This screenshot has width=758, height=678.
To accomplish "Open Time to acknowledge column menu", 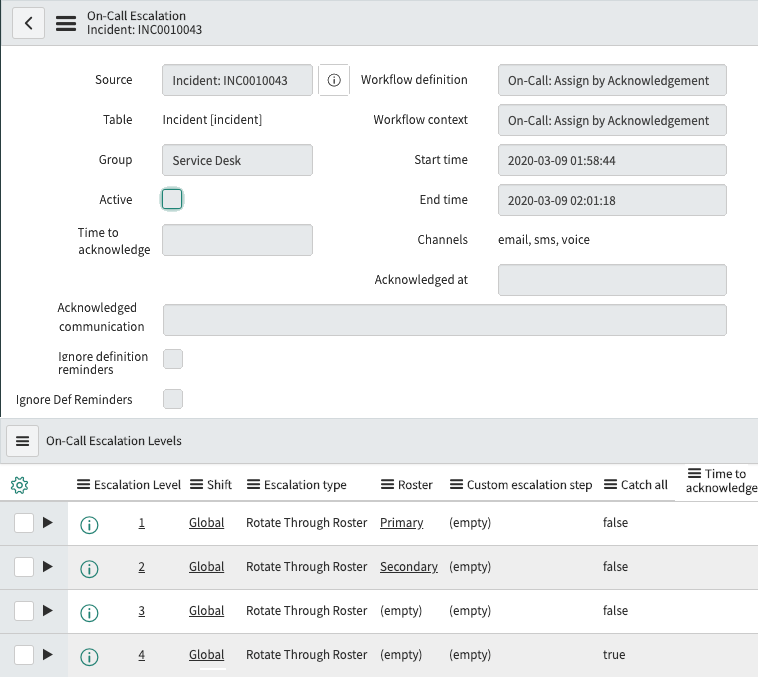I will pyautogui.click(x=695, y=473).
